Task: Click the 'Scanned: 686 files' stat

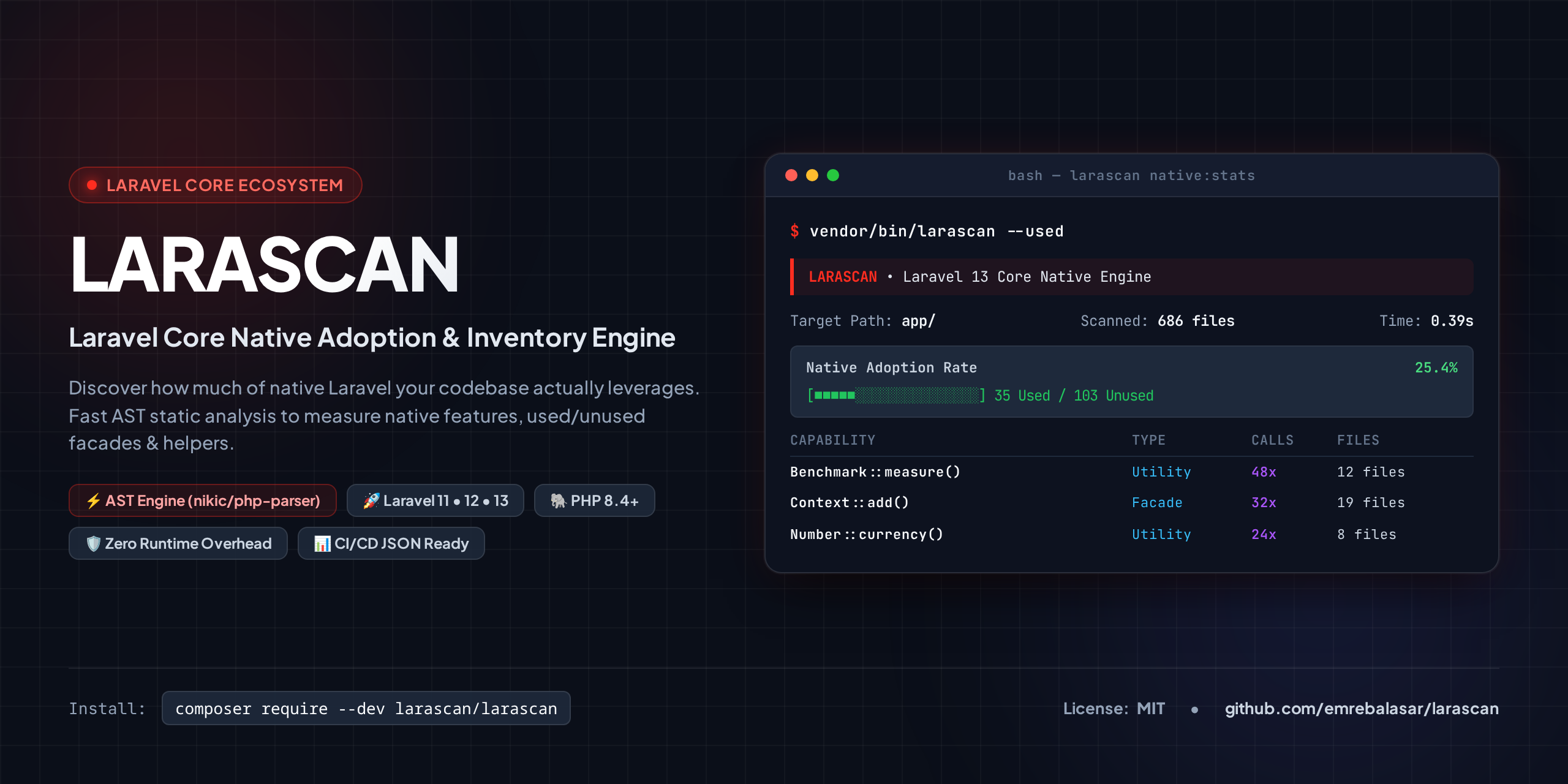Action: (x=1158, y=321)
